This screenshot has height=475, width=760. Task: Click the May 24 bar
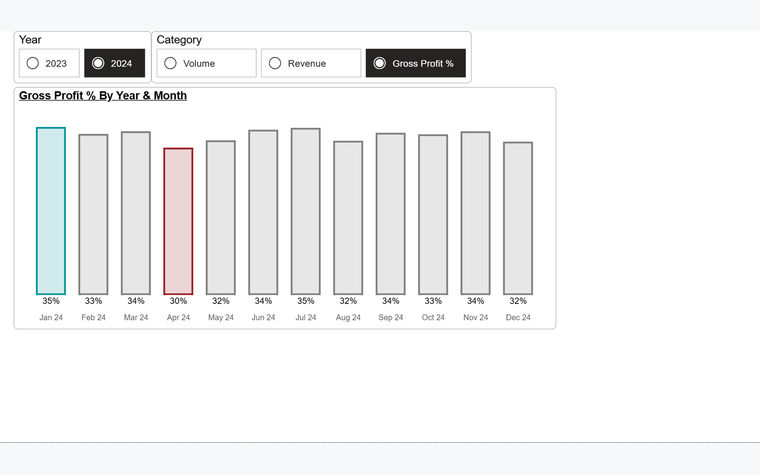(x=221, y=218)
